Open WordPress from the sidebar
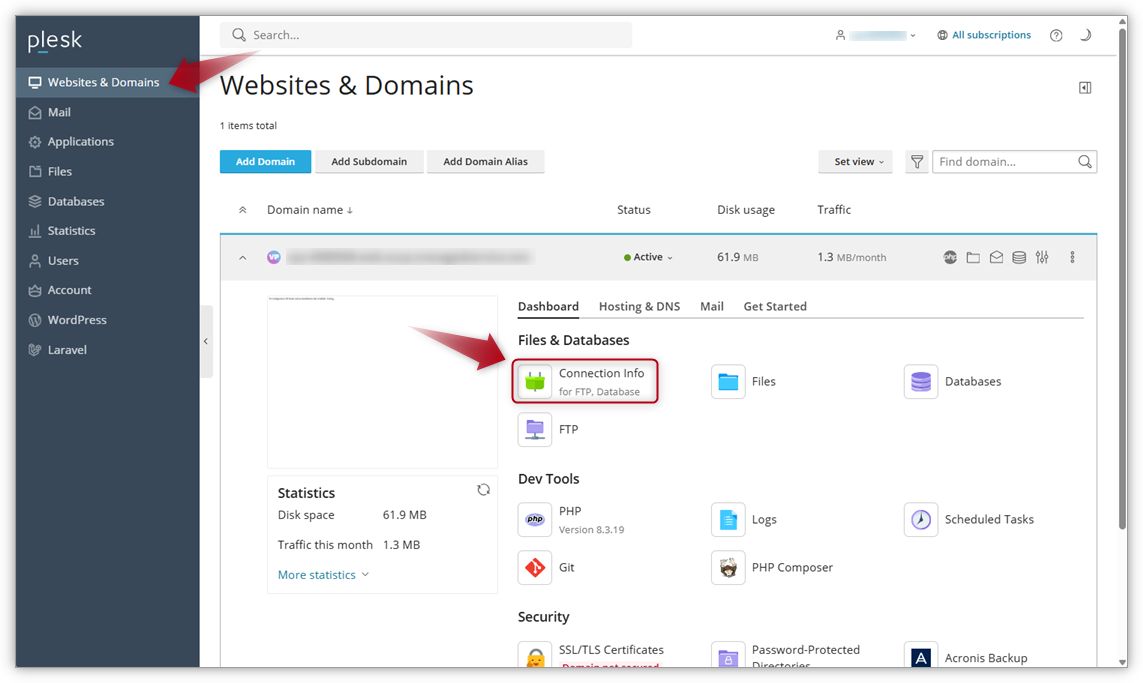Image resolution: width=1143 pixels, height=683 pixels. 77,319
